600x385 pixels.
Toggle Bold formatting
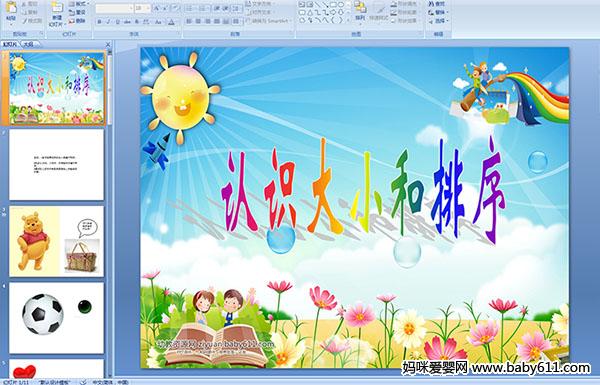pyautogui.click(x=99, y=22)
